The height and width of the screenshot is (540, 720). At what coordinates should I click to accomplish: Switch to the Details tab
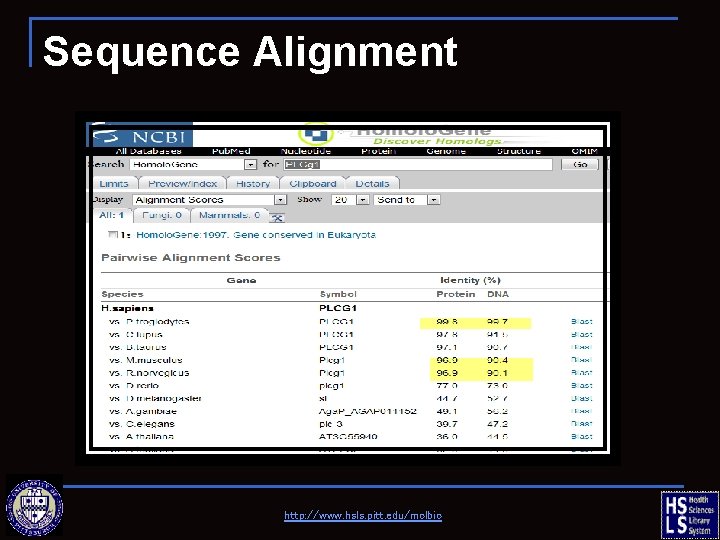(x=372, y=184)
